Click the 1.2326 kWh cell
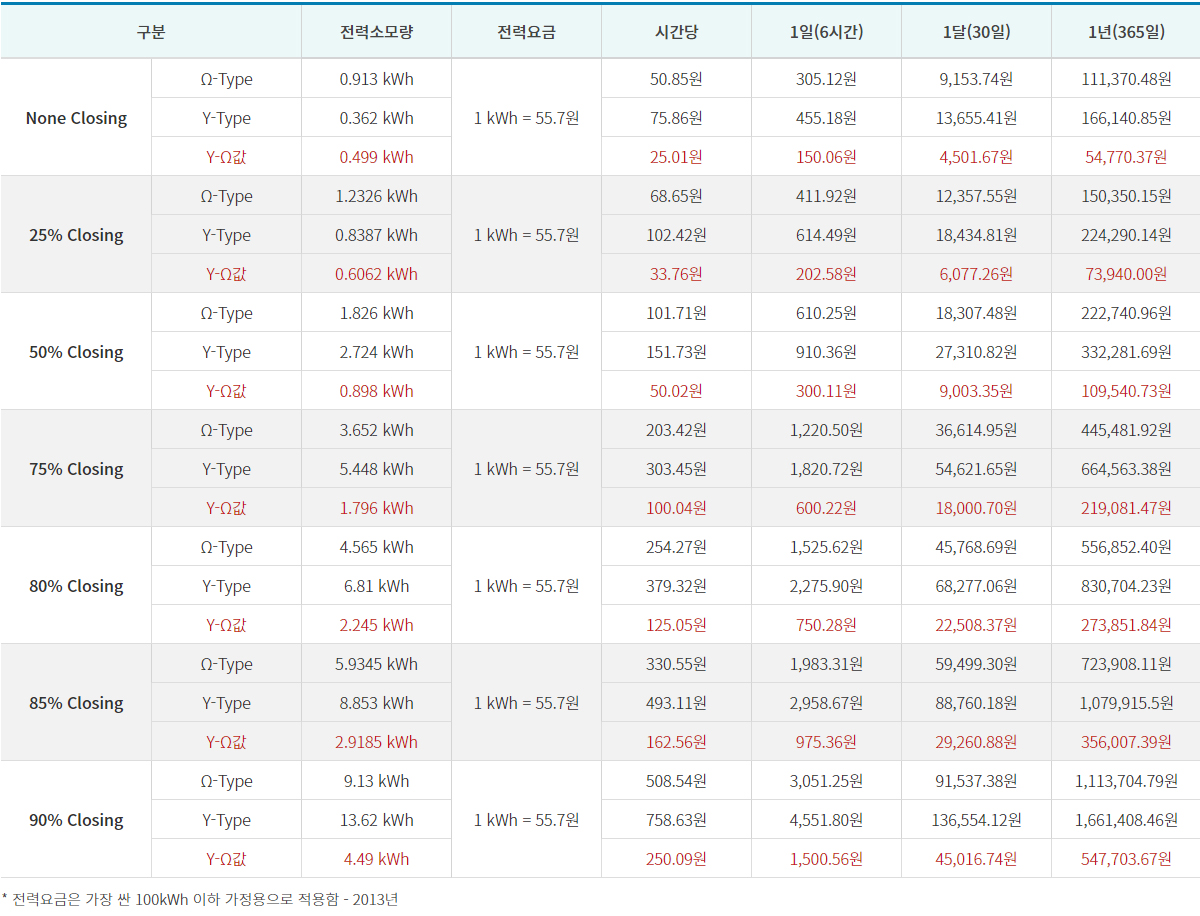Image resolution: width=1200 pixels, height=916 pixels. [376, 196]
